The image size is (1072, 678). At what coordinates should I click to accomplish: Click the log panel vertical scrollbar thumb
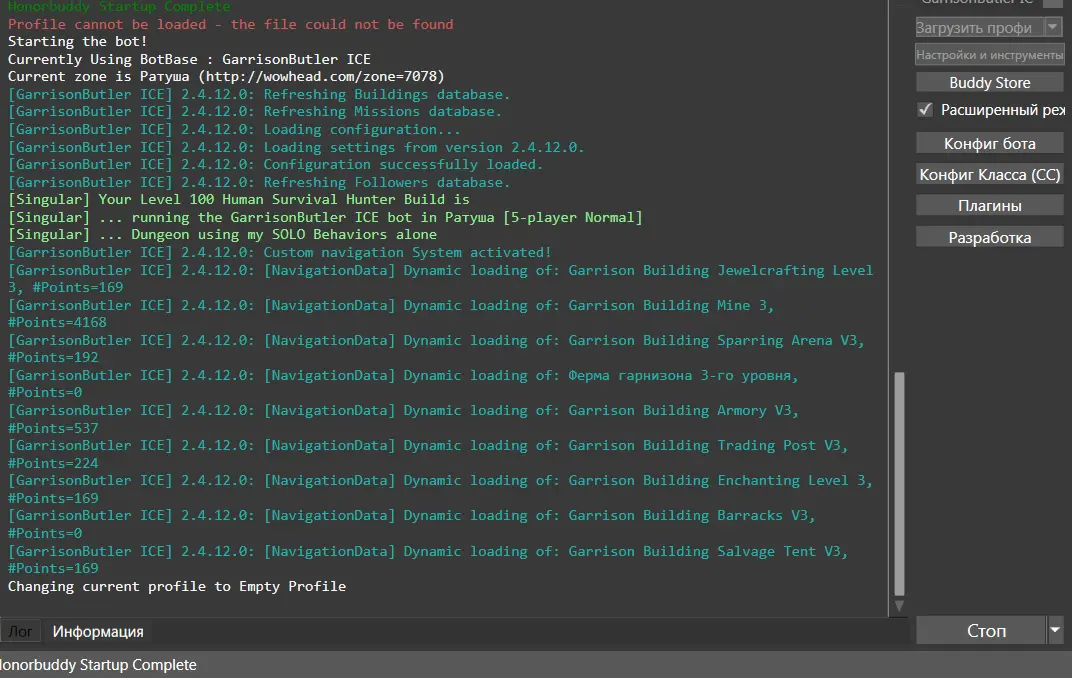899,484
